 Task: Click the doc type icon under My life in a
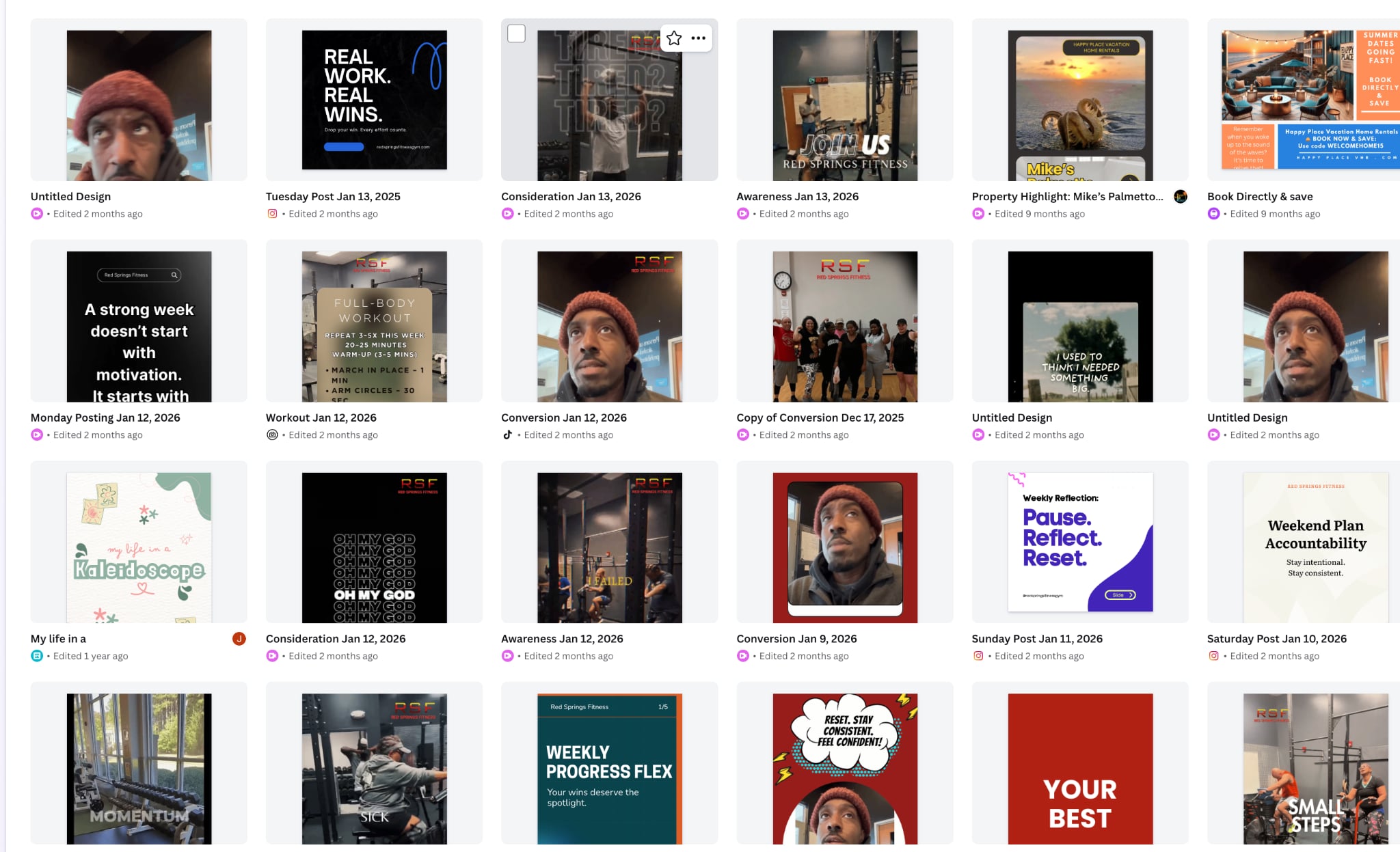click(x=37, y=656)
